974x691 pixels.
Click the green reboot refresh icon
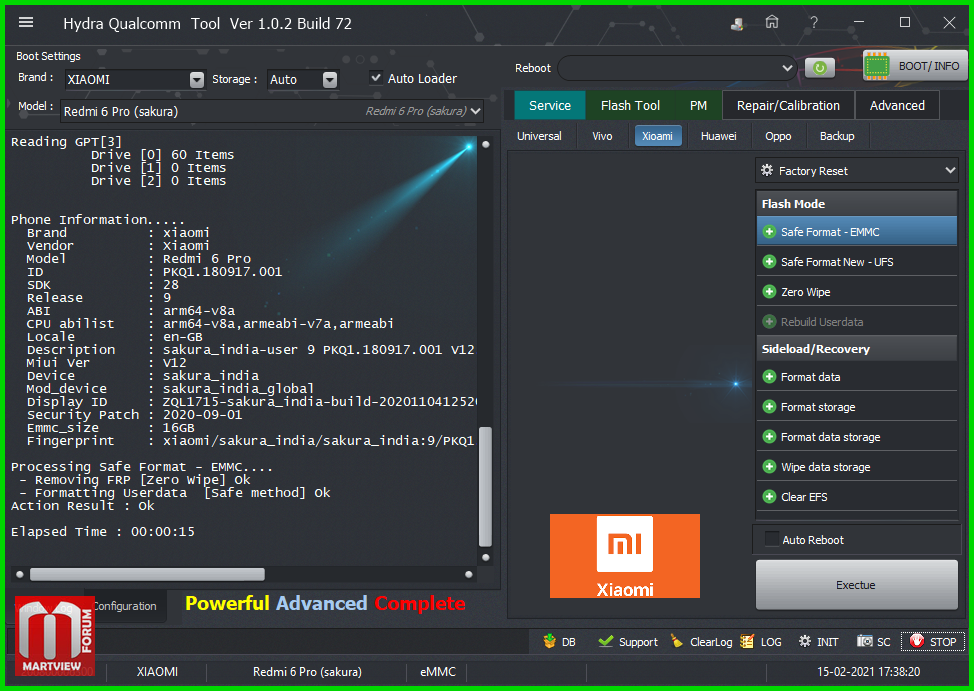click(819, 68)
